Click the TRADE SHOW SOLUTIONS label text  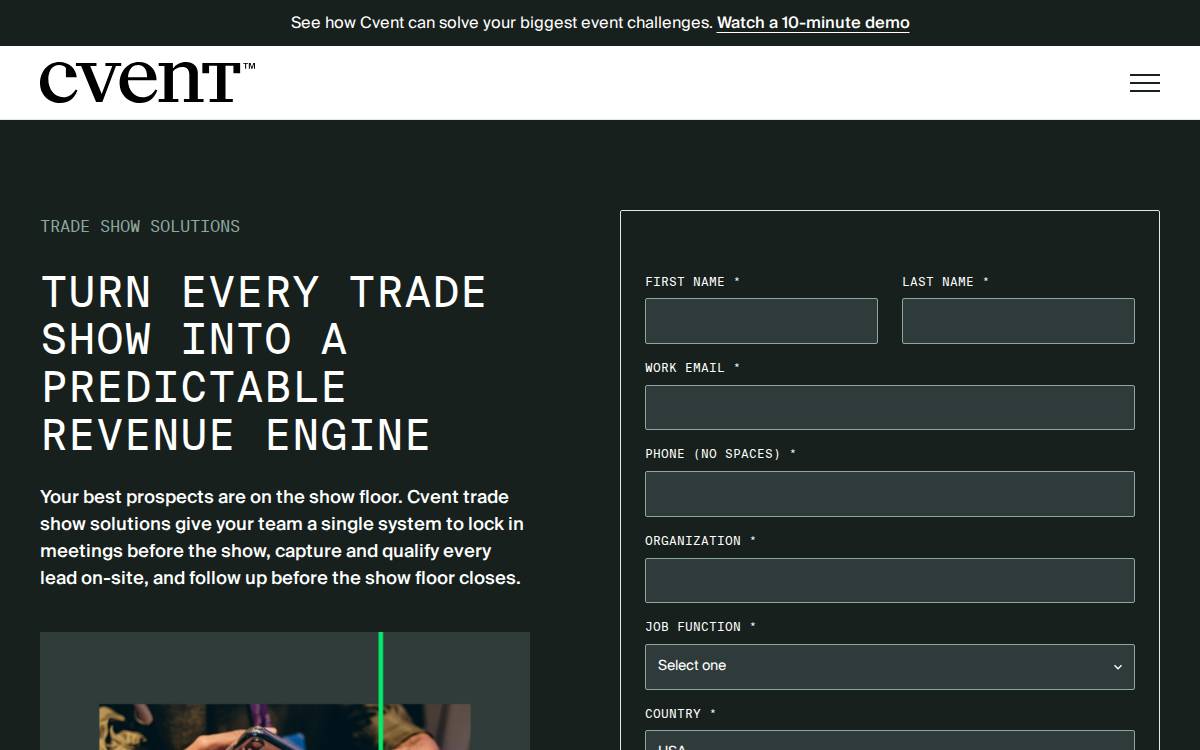tap(140, 226)
